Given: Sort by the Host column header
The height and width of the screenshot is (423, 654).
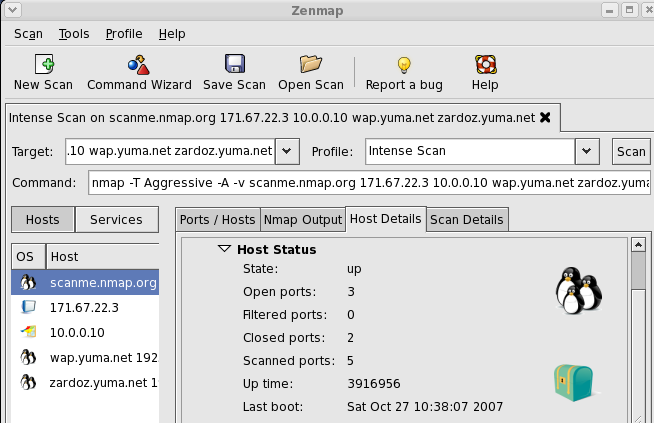Looking at the screenshot, I should coord(103,256).
